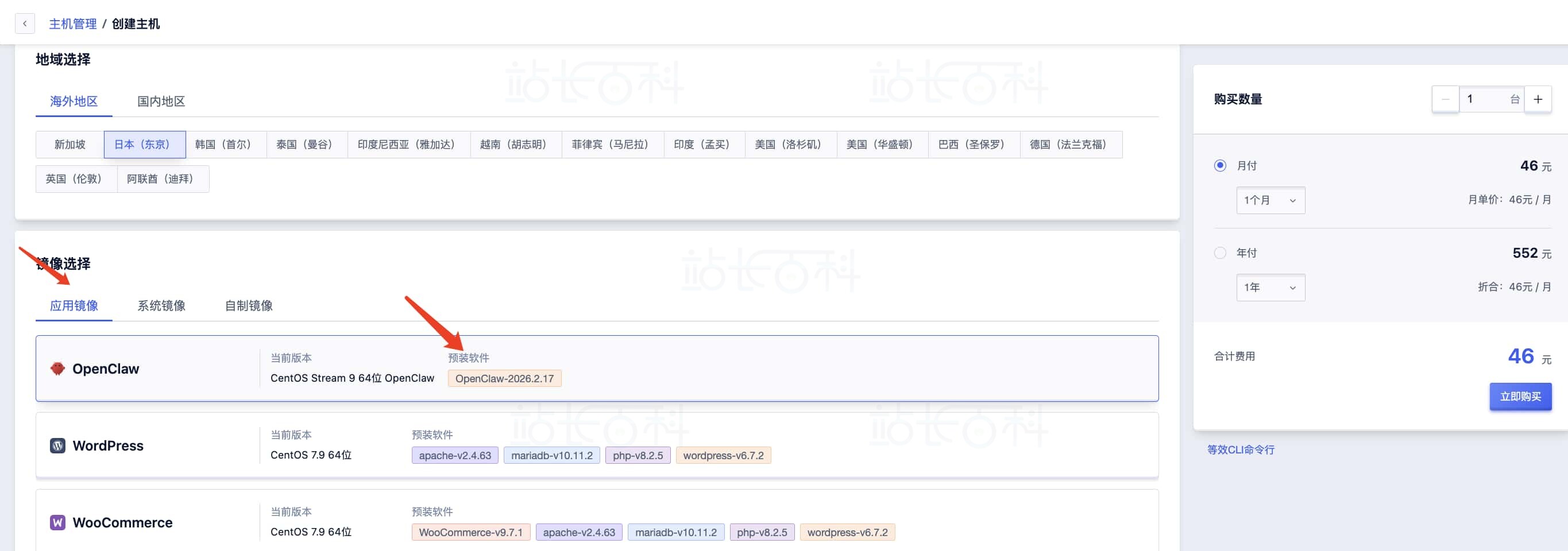This screenshot has width=1568, height=551.
Task: Switch to 系统镜像 tab
Action: pos(161,305)
